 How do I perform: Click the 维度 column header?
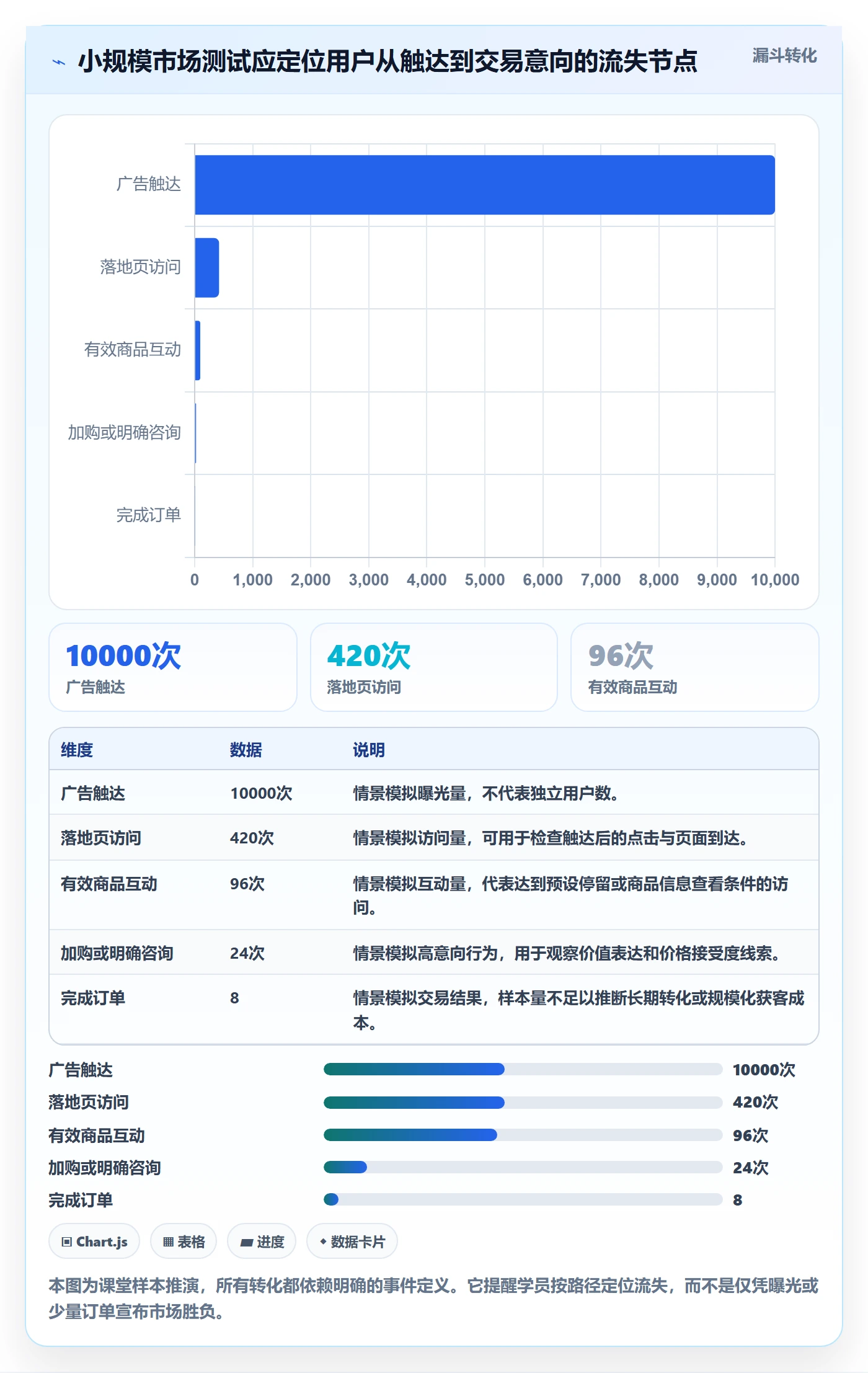point(77,750)
